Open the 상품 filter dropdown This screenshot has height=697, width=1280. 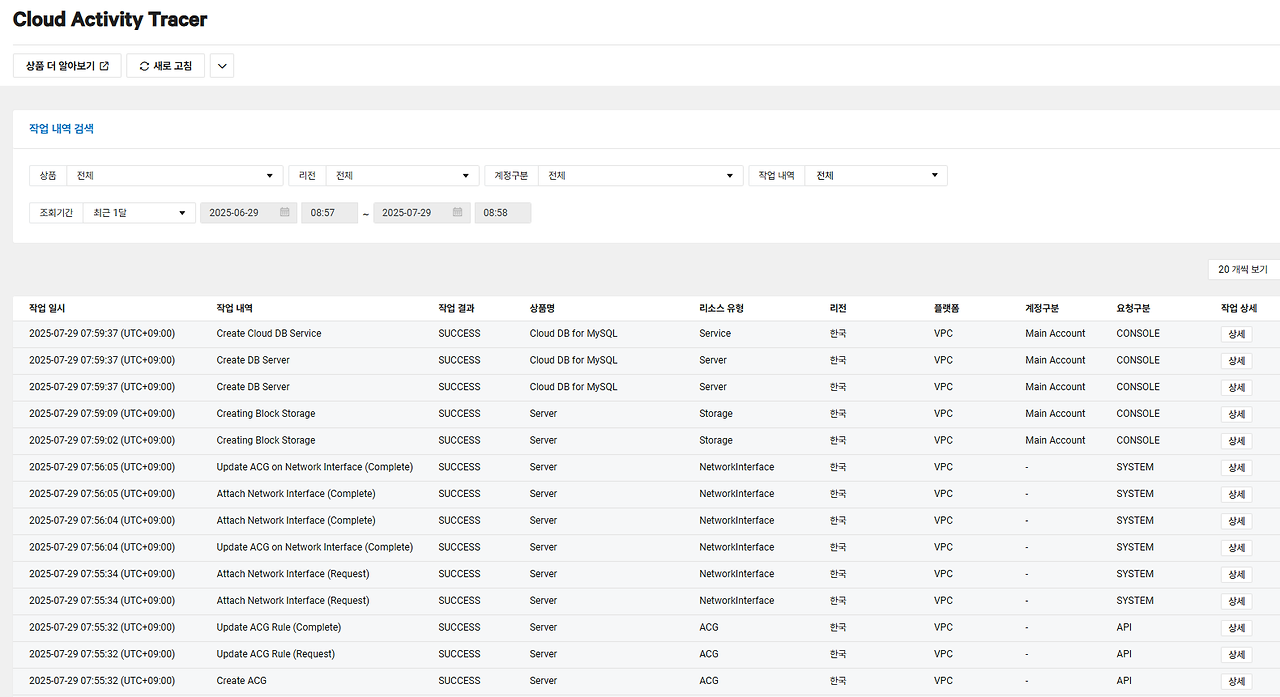point(175,176)
